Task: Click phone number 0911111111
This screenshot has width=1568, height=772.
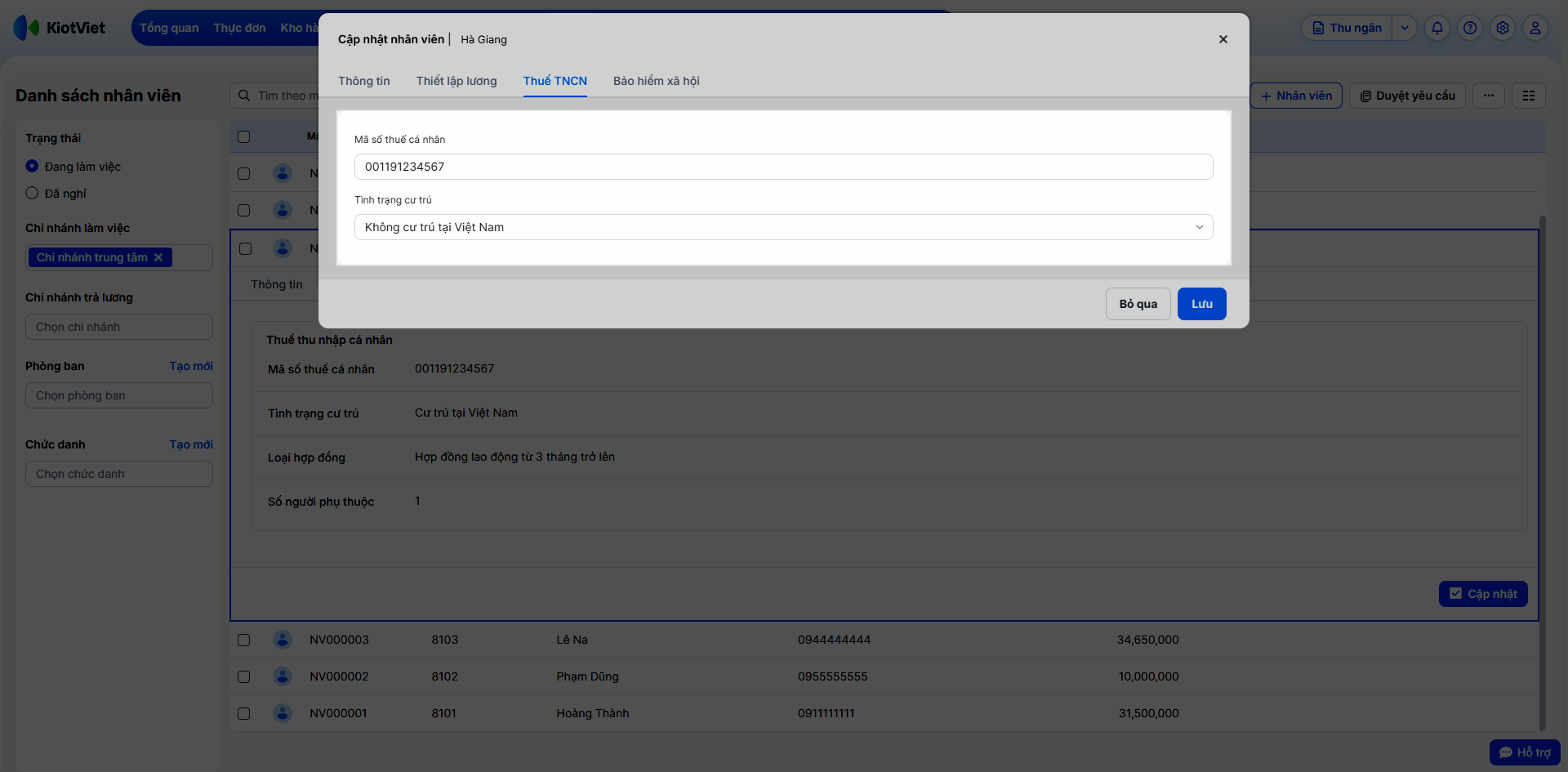Action: (826, 713)
